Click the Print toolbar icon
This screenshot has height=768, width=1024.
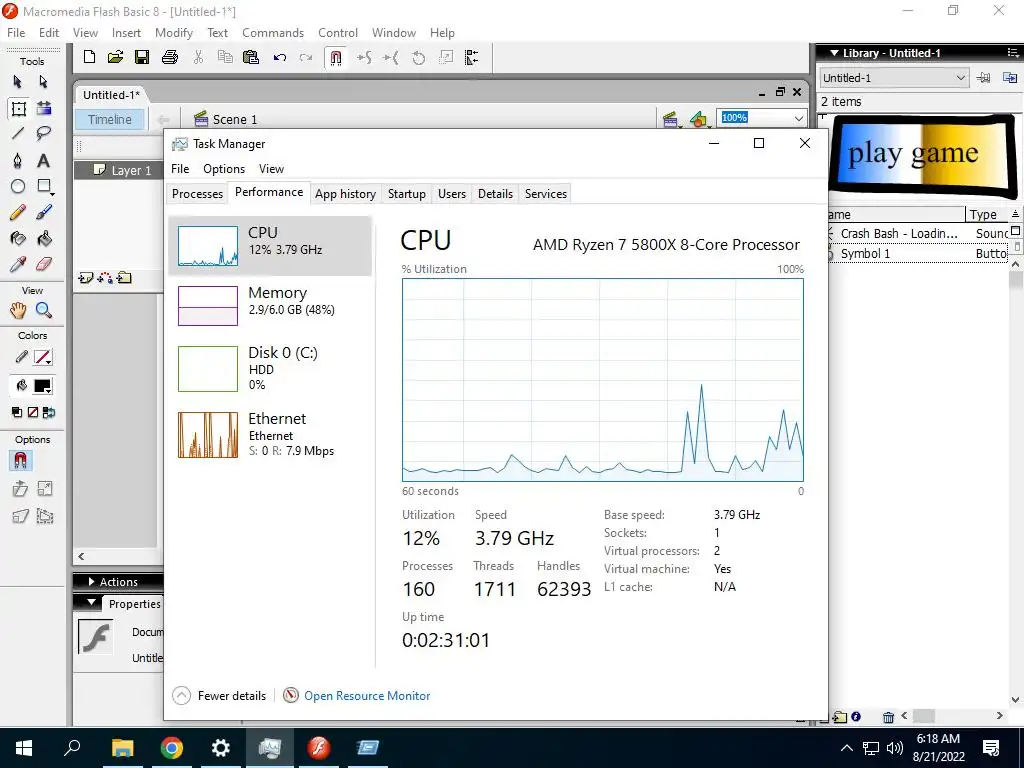(x=170, y=57)
